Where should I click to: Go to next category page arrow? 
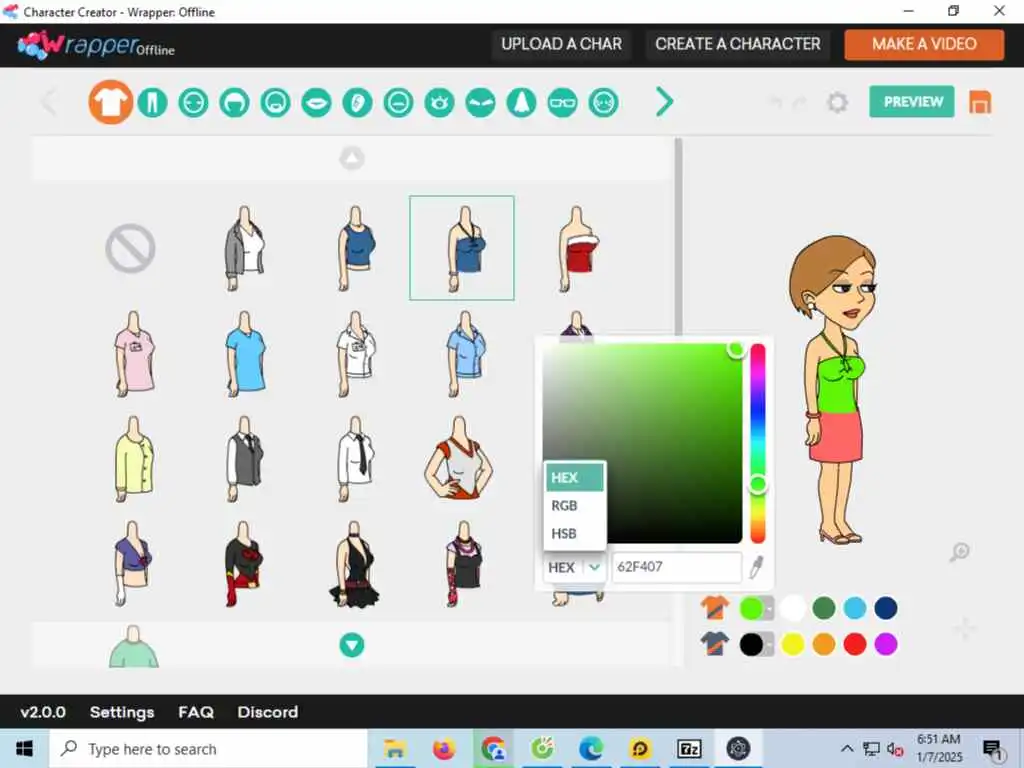(x=664, y=102)
